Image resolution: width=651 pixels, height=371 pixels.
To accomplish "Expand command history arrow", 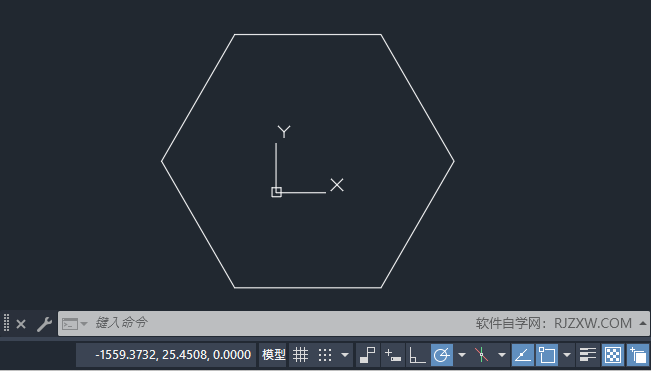I will [643, 323].
